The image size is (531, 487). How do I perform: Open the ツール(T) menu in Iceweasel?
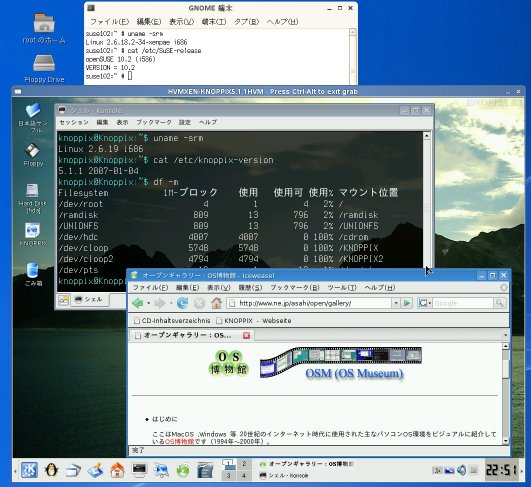[342, 288]
